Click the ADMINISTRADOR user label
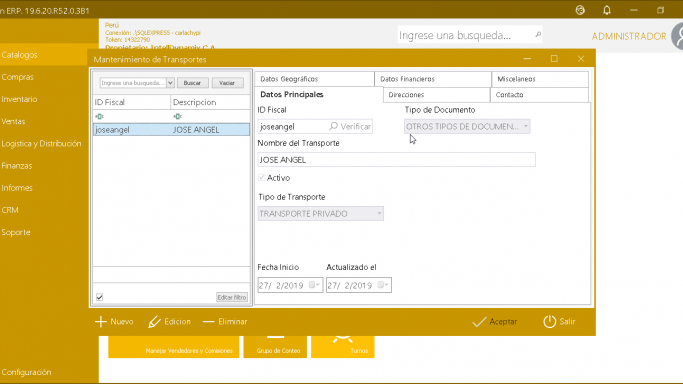The image size is (683, 384). click(629, 37)
